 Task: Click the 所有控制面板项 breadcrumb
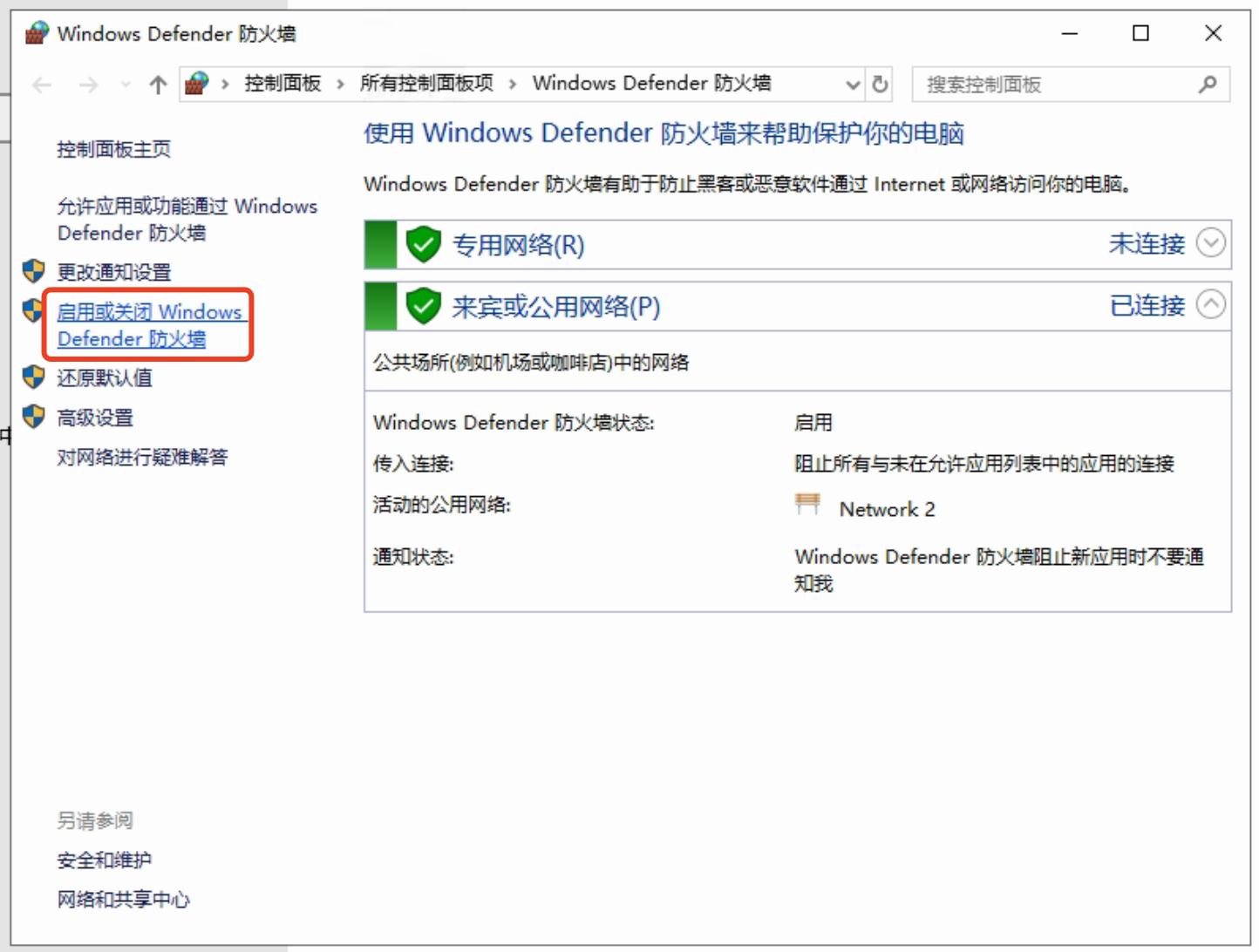pos(426,83)
